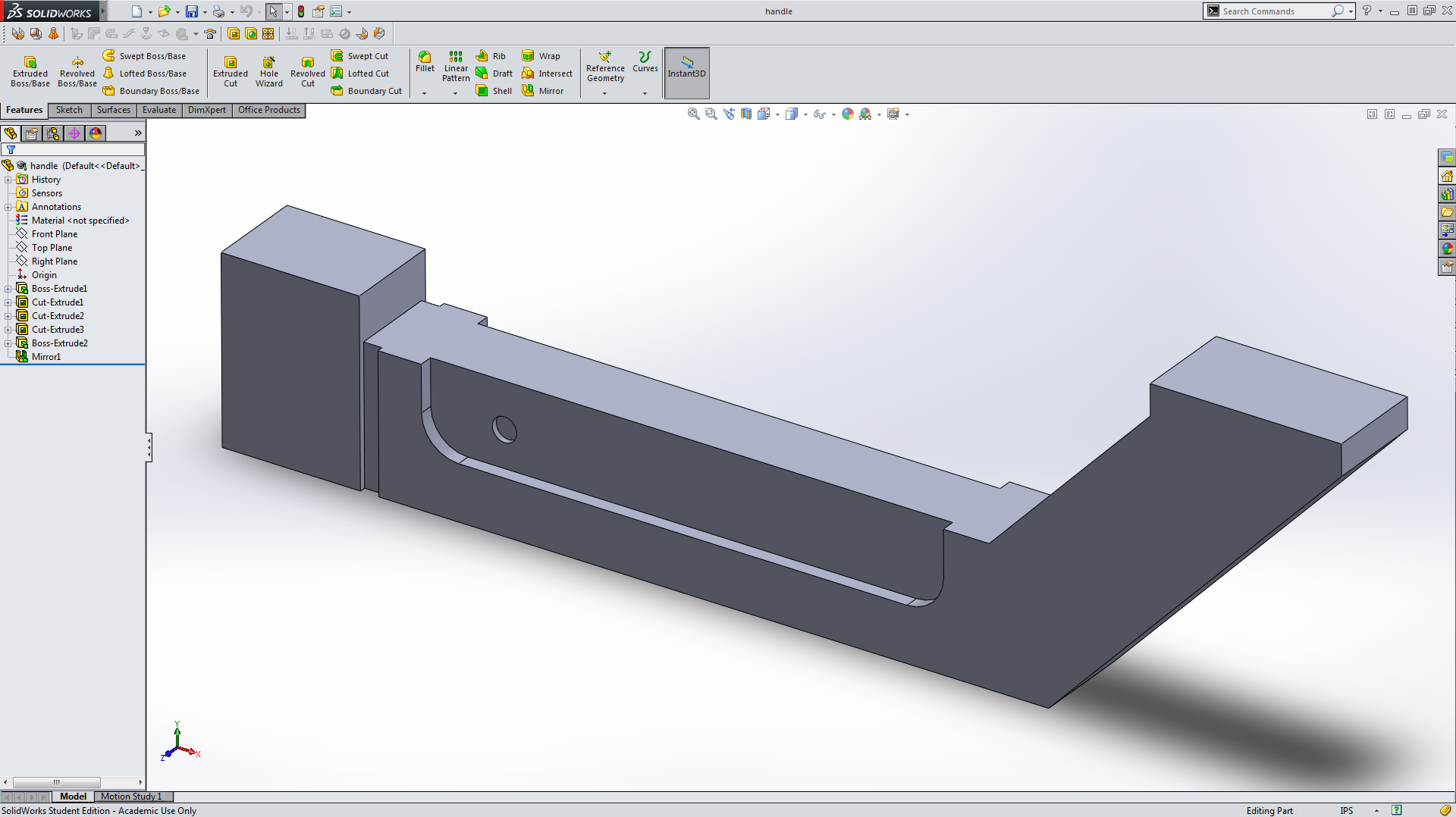Open the Reference Geometry dropdown arrow
This screenshot has height=817, width=1456.
tap(604, 93)
